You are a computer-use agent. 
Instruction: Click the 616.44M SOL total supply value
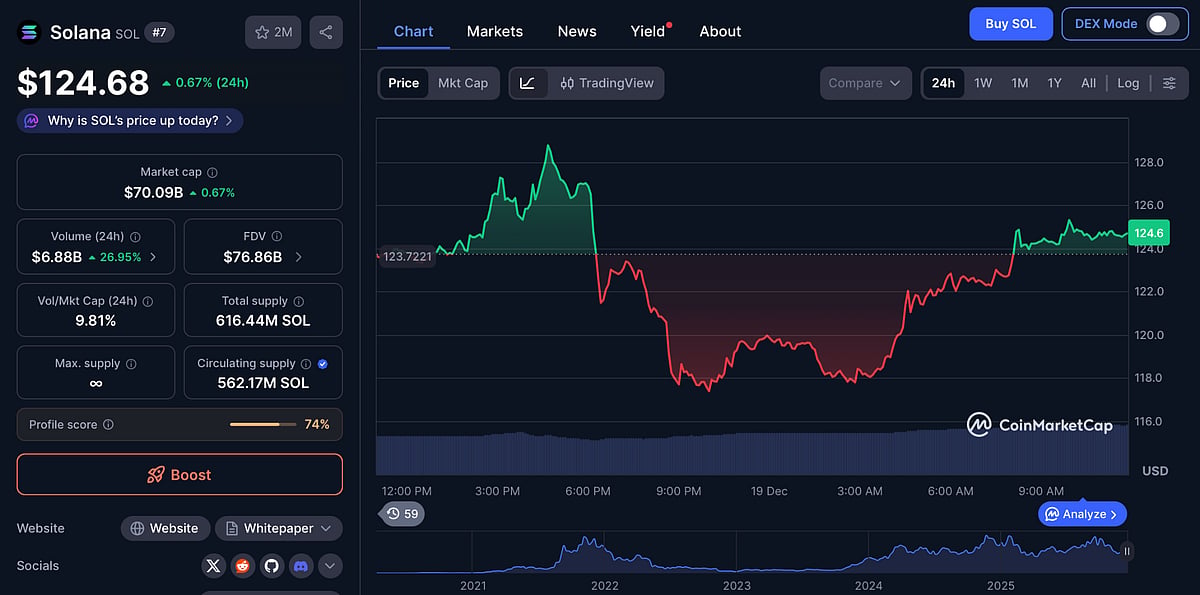(263, 320)
